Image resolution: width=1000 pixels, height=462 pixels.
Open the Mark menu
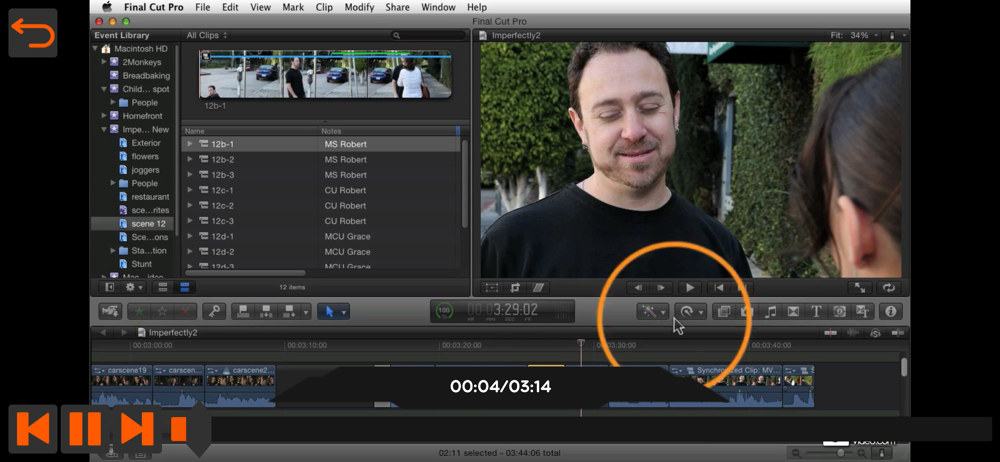(x=293, y=7)
